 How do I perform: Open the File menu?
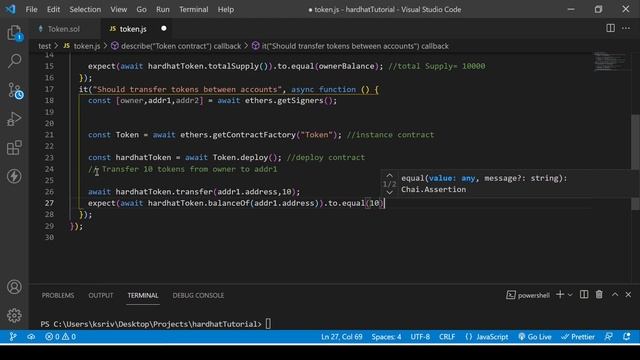(31, 9)
